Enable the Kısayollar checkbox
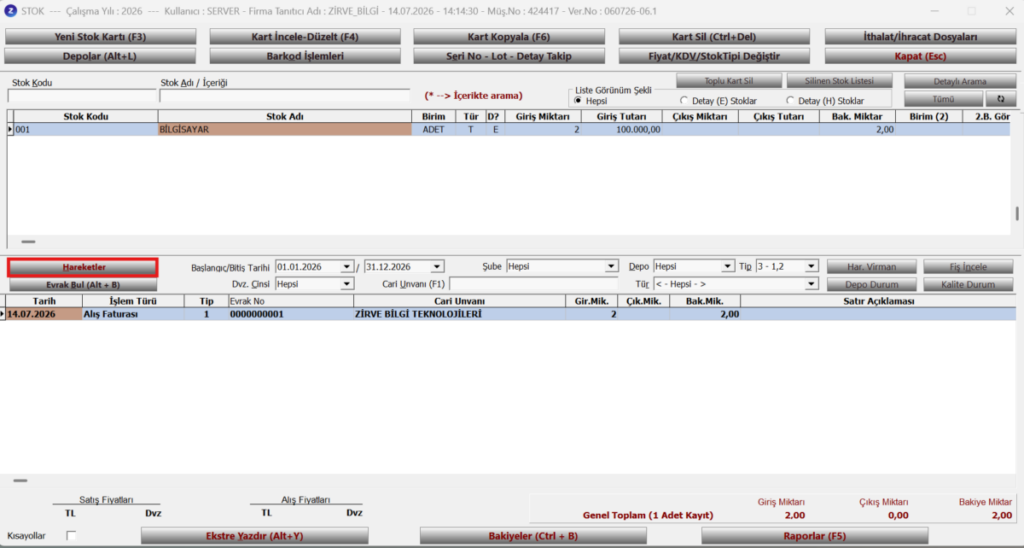The height and width of the screenshot is (548, 1024). pos(71,536)
